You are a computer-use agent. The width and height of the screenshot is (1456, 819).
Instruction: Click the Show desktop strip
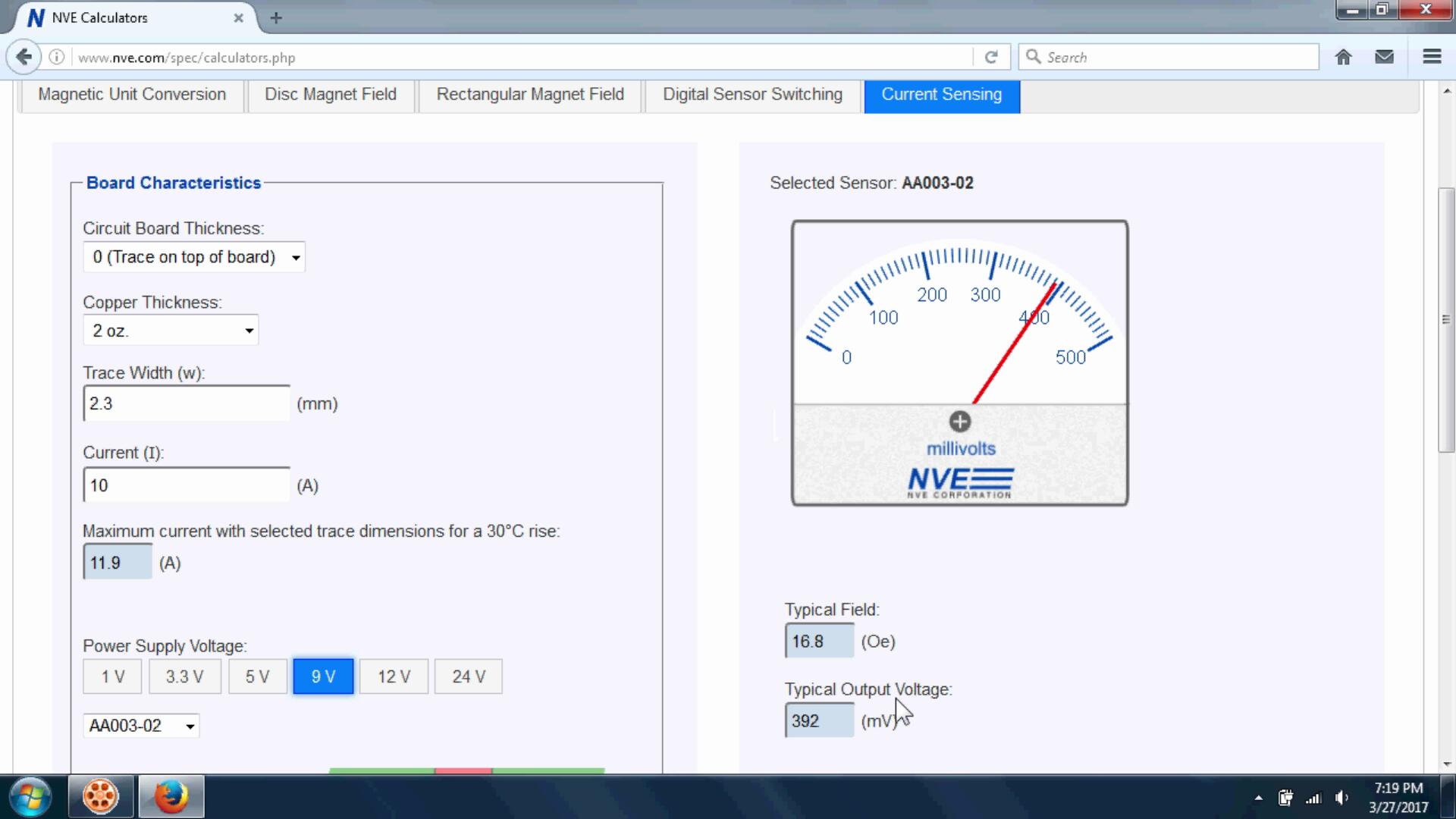point(1449,797)
